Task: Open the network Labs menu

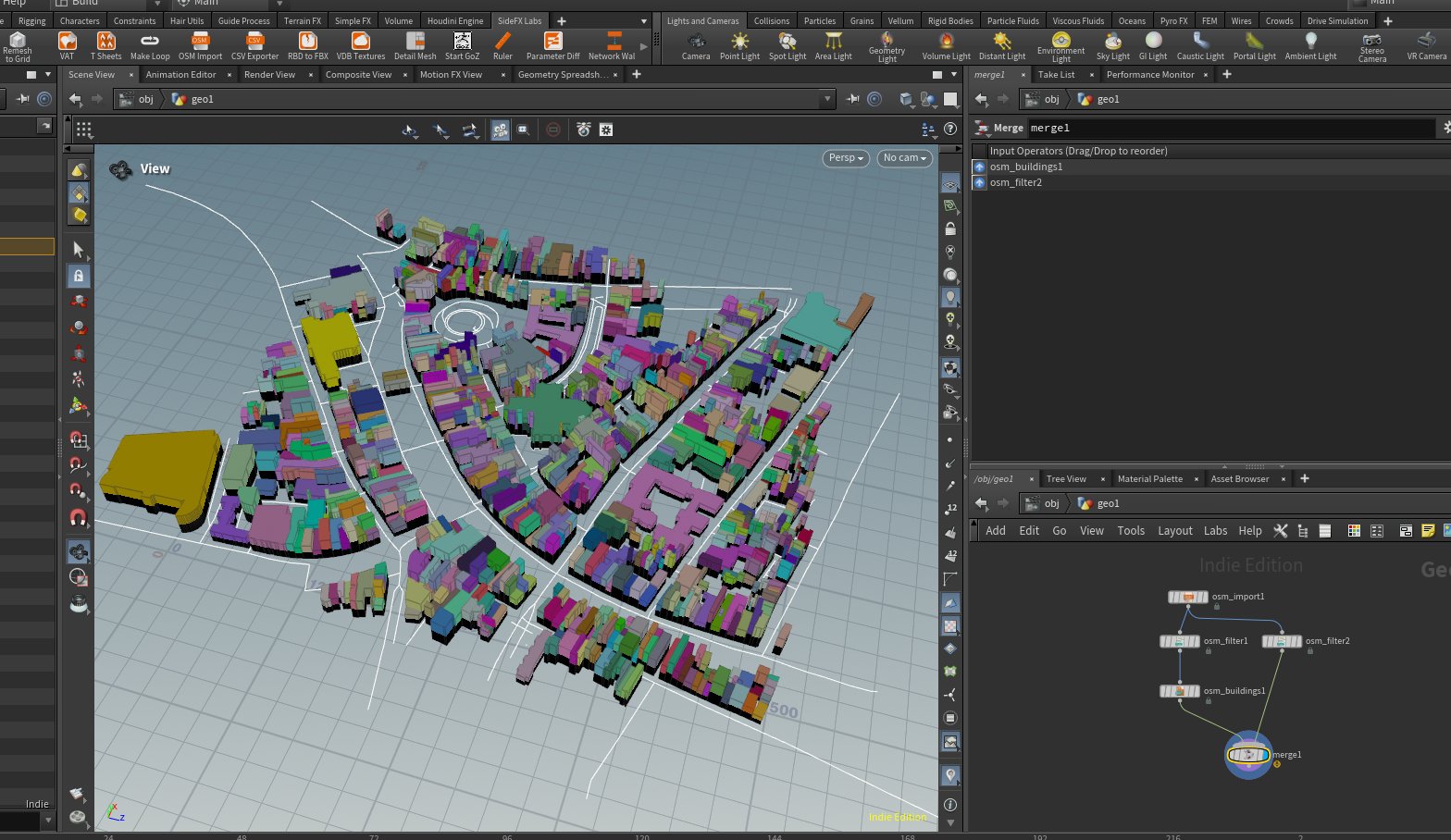Action: click(1215, 531)
